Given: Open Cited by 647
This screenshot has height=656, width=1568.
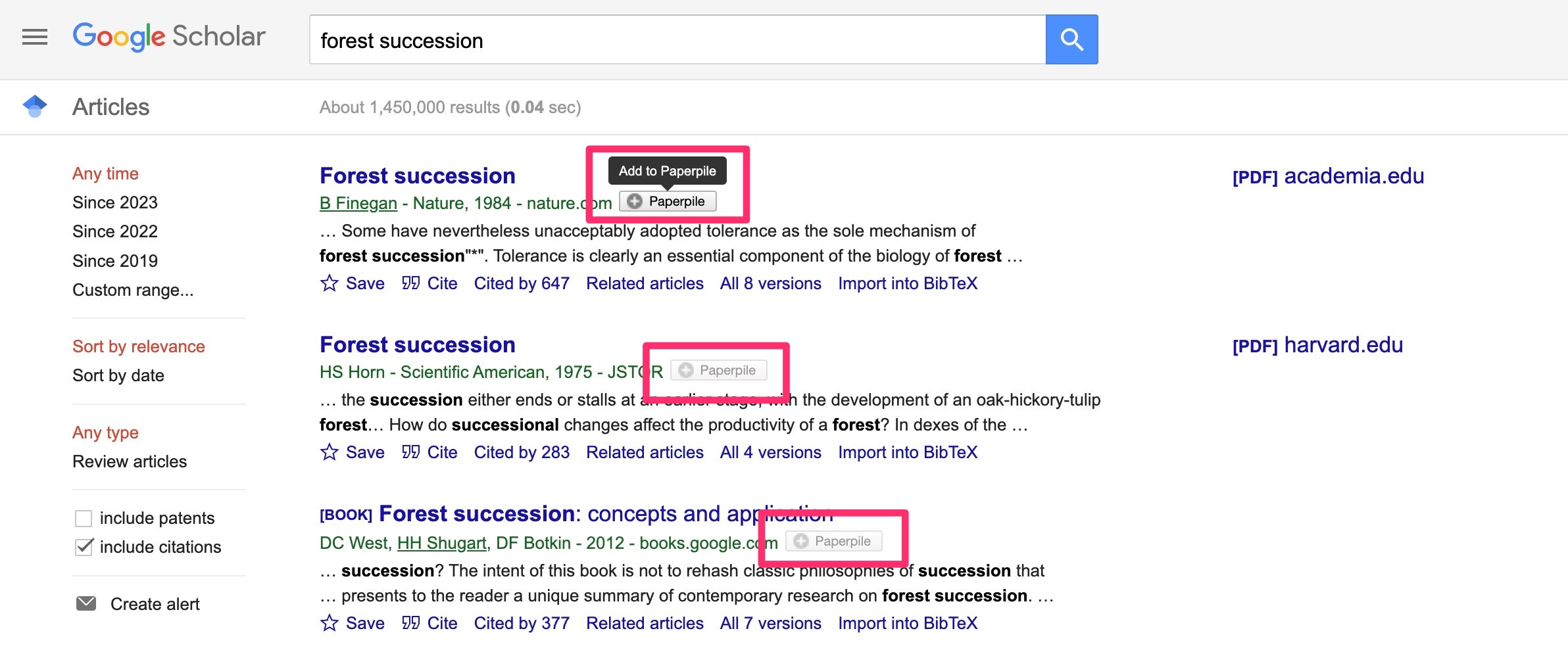Looking at the screenshot, I should pyautogui.click(x=522, y=283).
